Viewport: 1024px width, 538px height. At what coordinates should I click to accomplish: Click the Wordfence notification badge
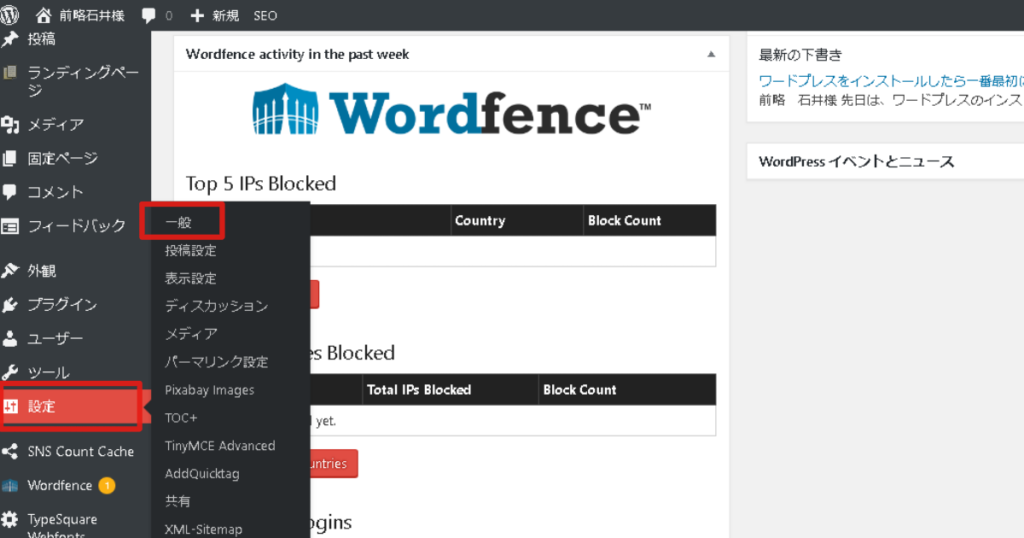pyautogui.click(x=106, y=485)
